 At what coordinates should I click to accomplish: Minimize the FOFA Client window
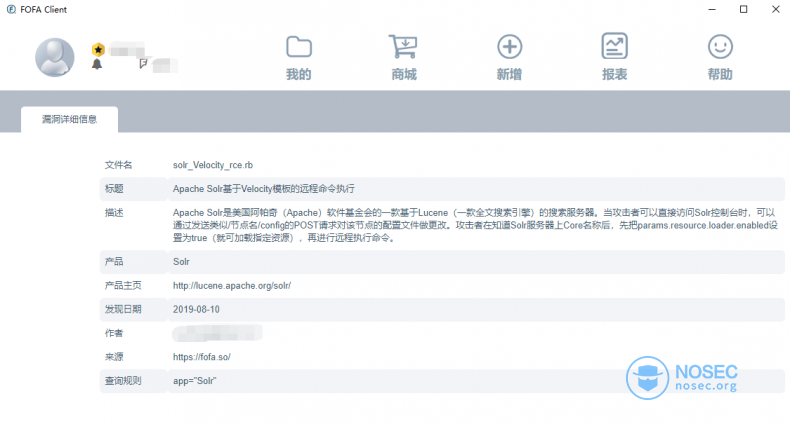(712, 10)
